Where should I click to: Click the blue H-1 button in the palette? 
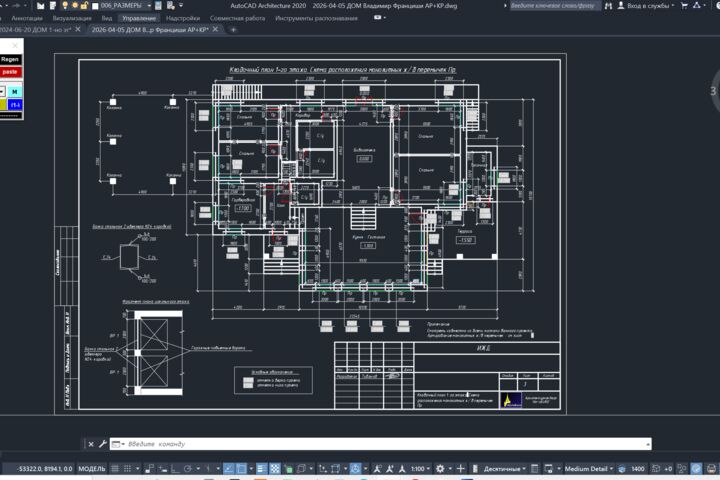click(15, 105)
